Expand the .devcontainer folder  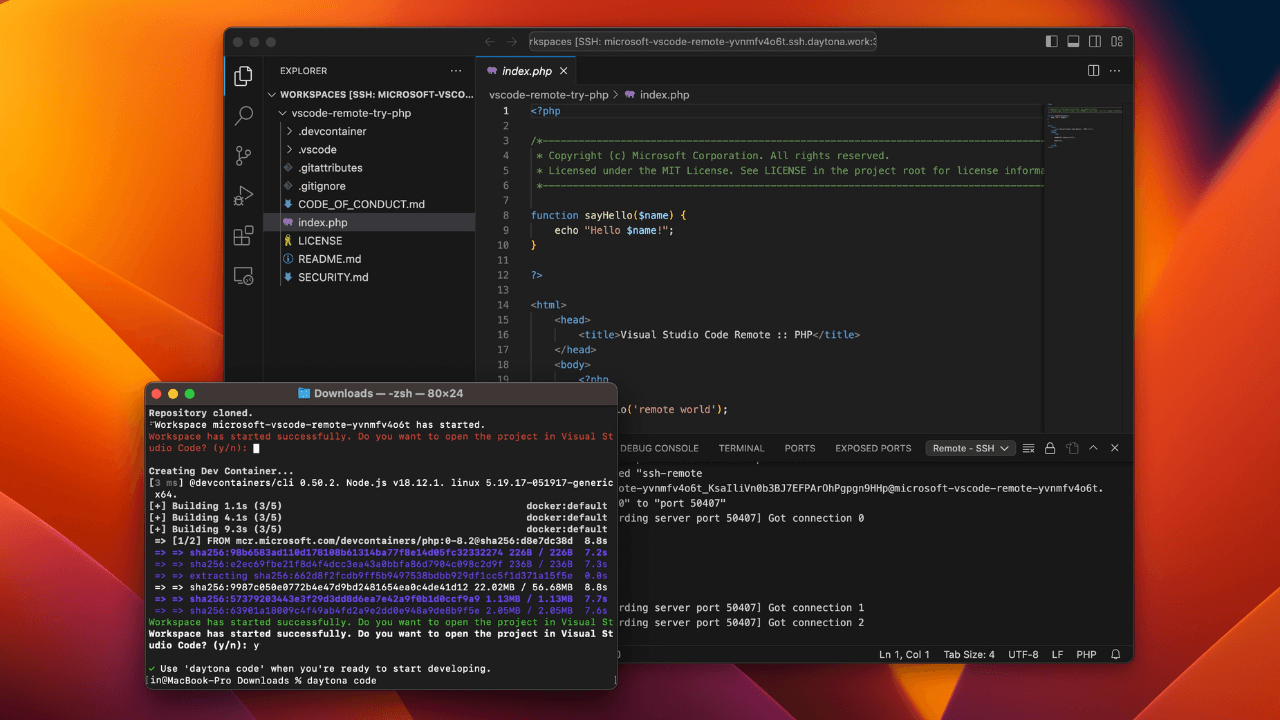332,131
